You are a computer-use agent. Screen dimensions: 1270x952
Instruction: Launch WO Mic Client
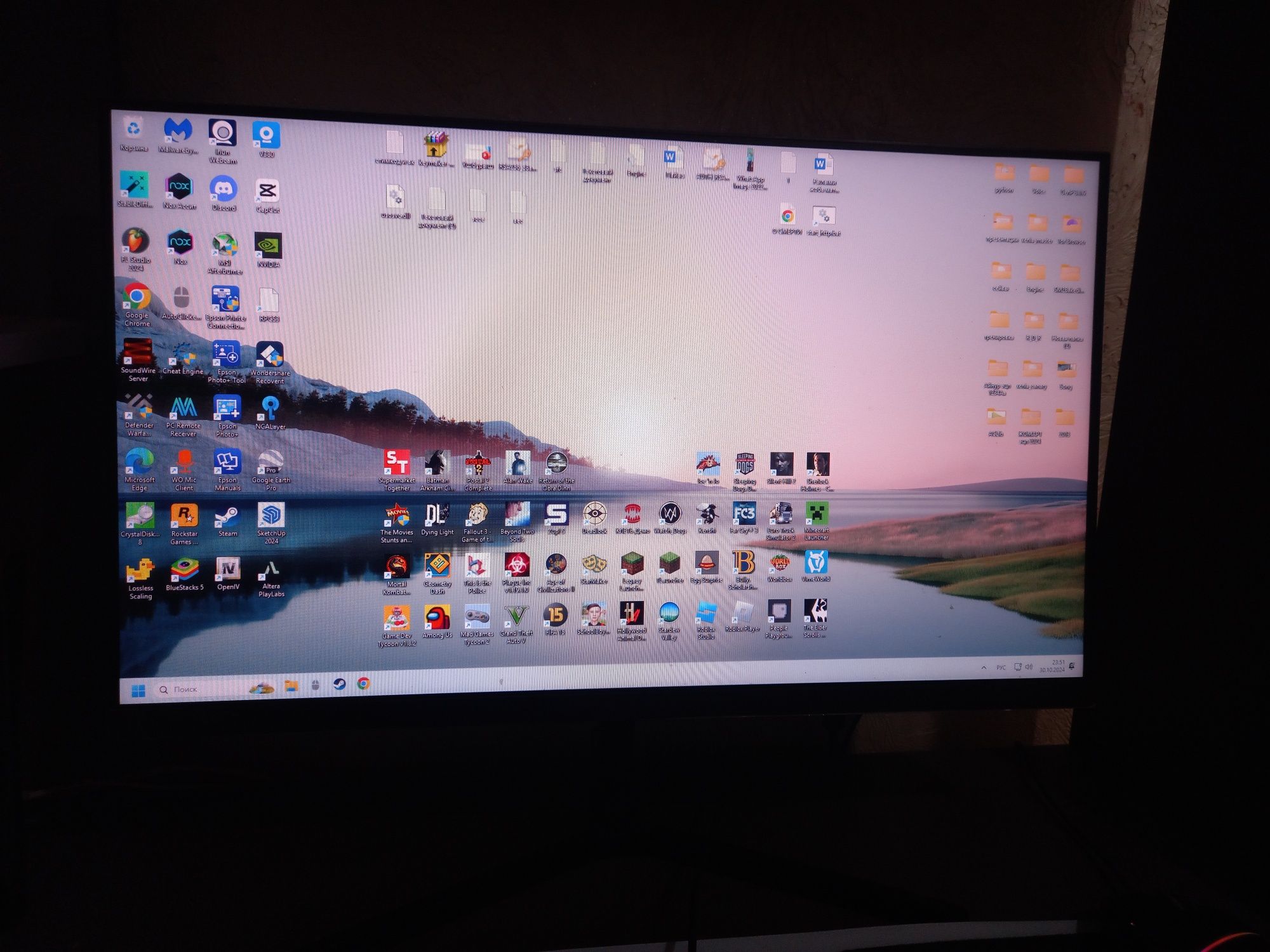(184, 470)
